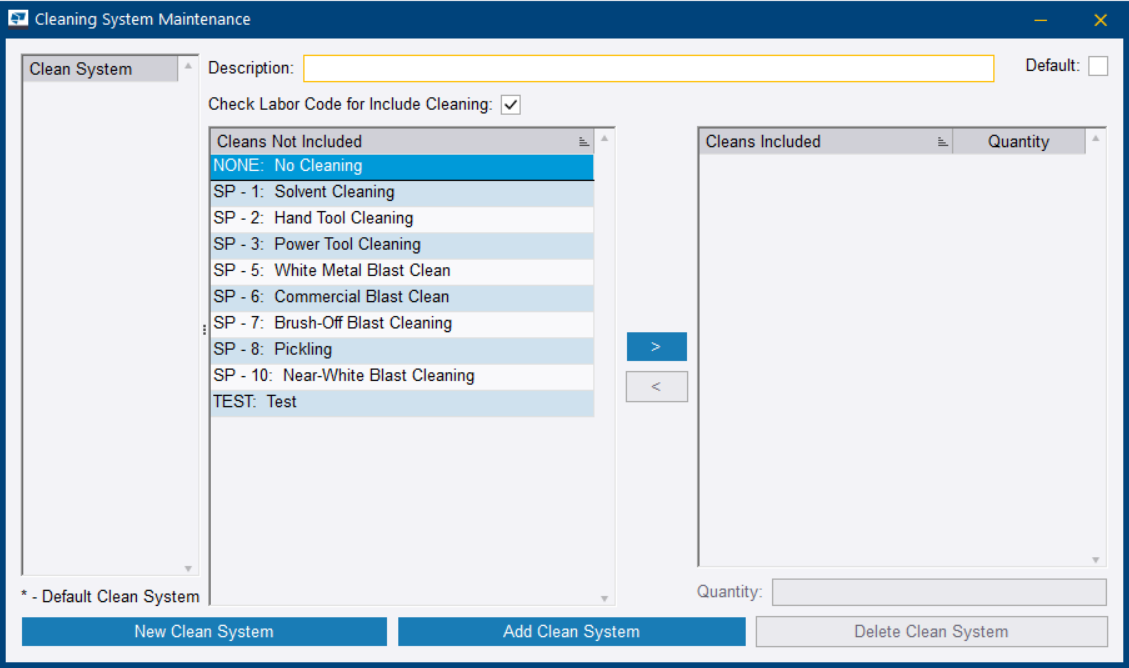Click the Quantity column header
1129x668 pixels.
[1018, 142]
